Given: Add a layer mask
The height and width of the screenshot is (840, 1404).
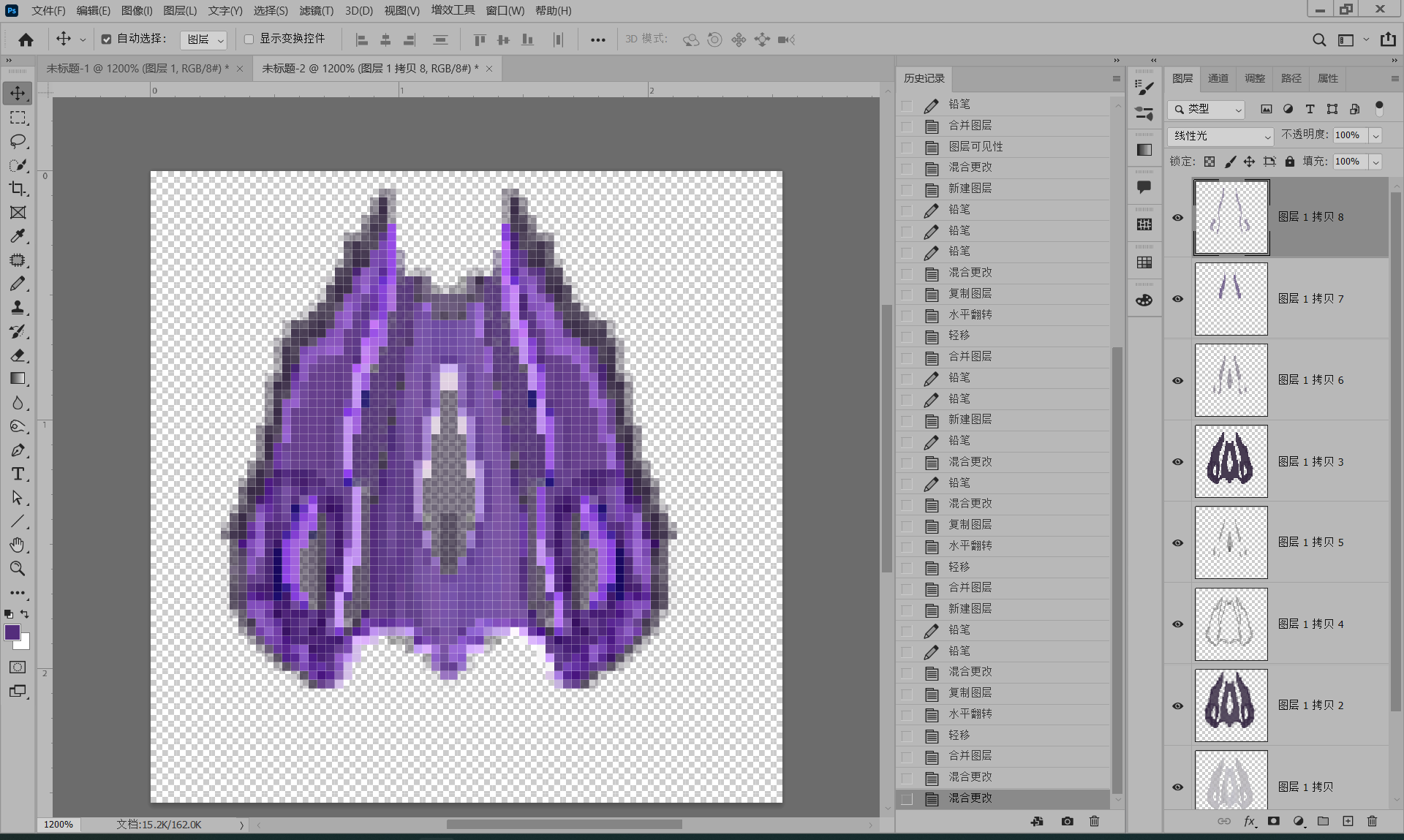Looking at the screenshot, I should click(x=1274, y=821).
